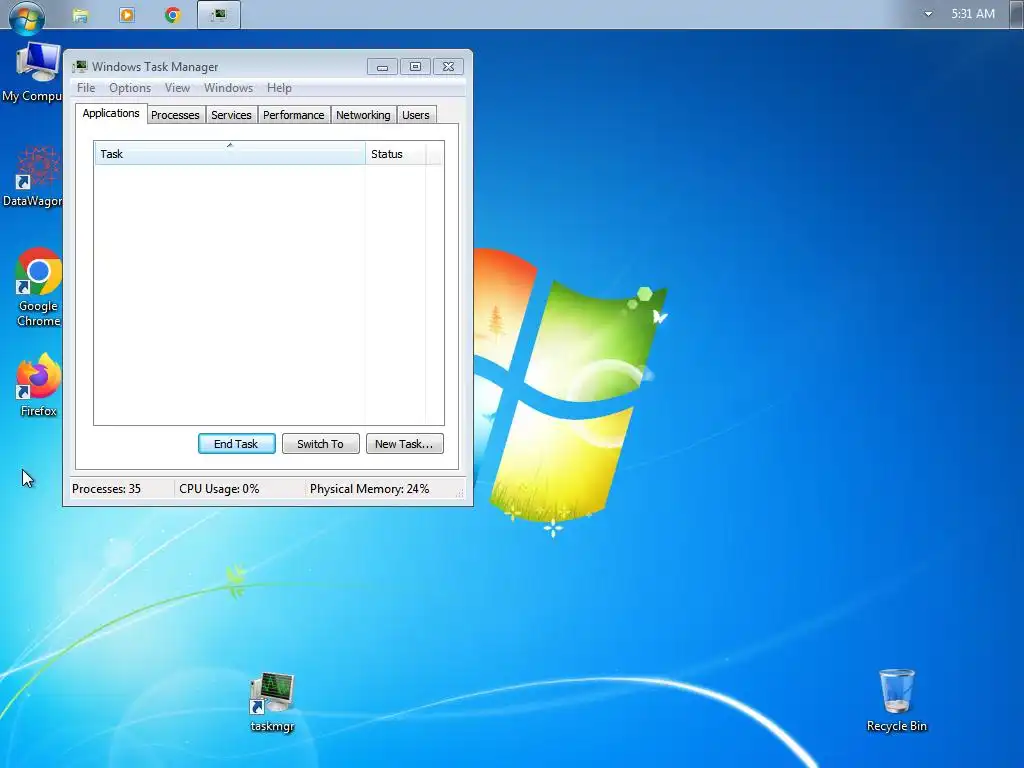The height and width of the screenshot is (768, 1024).
Task: Click Processes: 35 in status bar
Action: point(106,488)
